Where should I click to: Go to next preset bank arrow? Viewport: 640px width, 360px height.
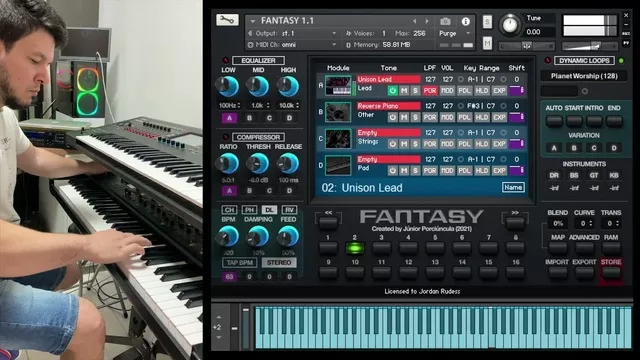515,222
